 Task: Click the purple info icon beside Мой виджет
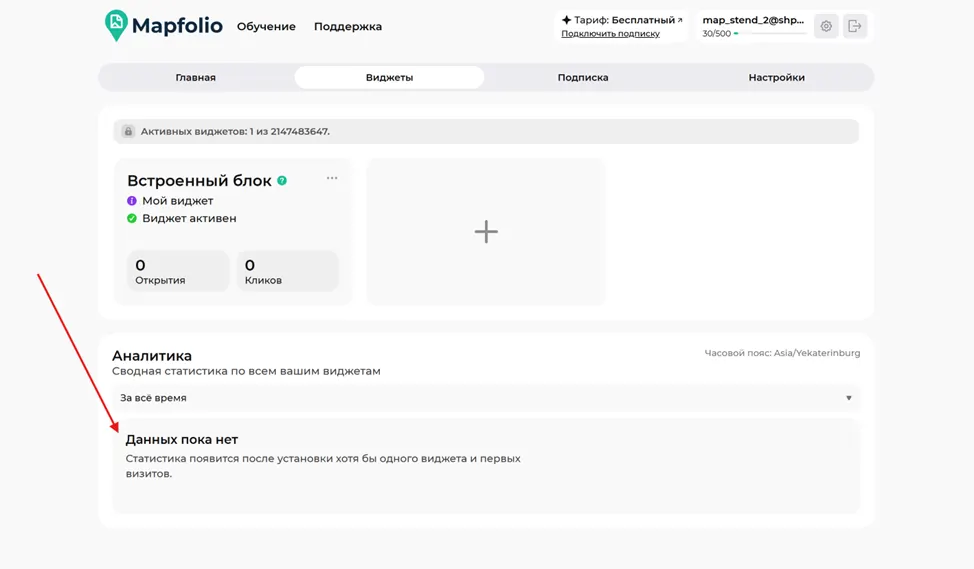tap(132, 201)
